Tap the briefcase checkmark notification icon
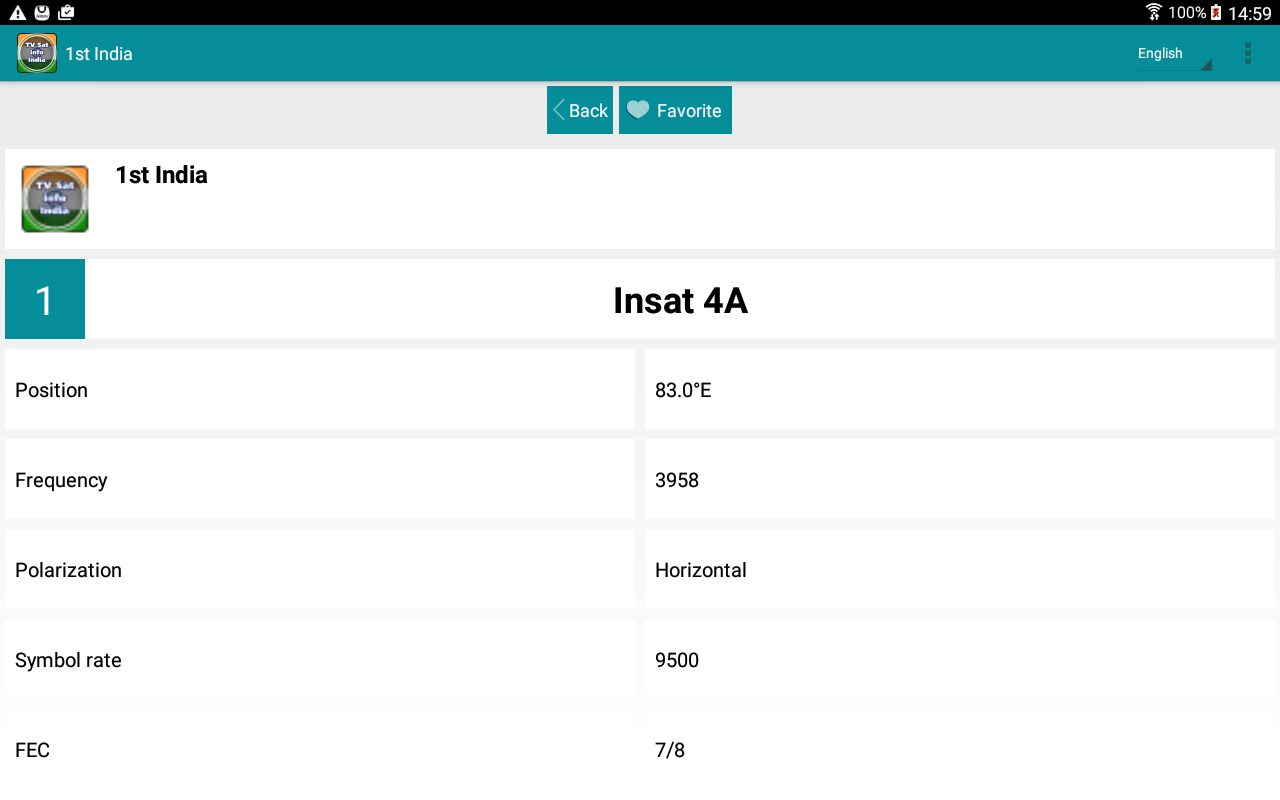The image size is (1280, 800). pyautogui.click(x=66, y=13)
